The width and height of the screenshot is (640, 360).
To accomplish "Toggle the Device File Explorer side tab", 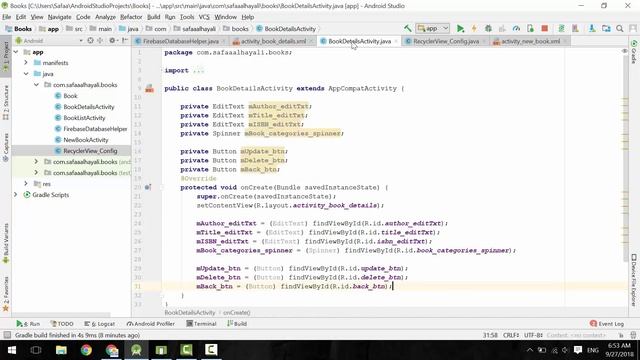I will click(634, 280).
